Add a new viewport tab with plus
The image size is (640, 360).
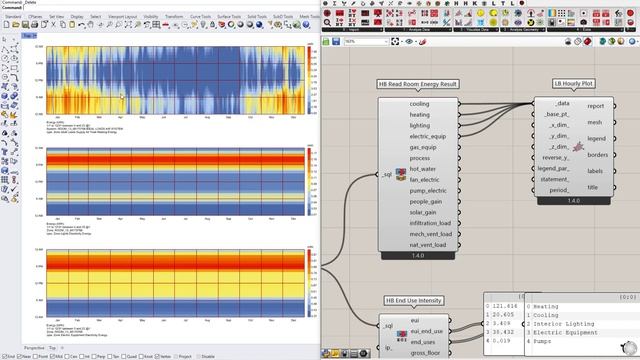[x=62, y=348]
